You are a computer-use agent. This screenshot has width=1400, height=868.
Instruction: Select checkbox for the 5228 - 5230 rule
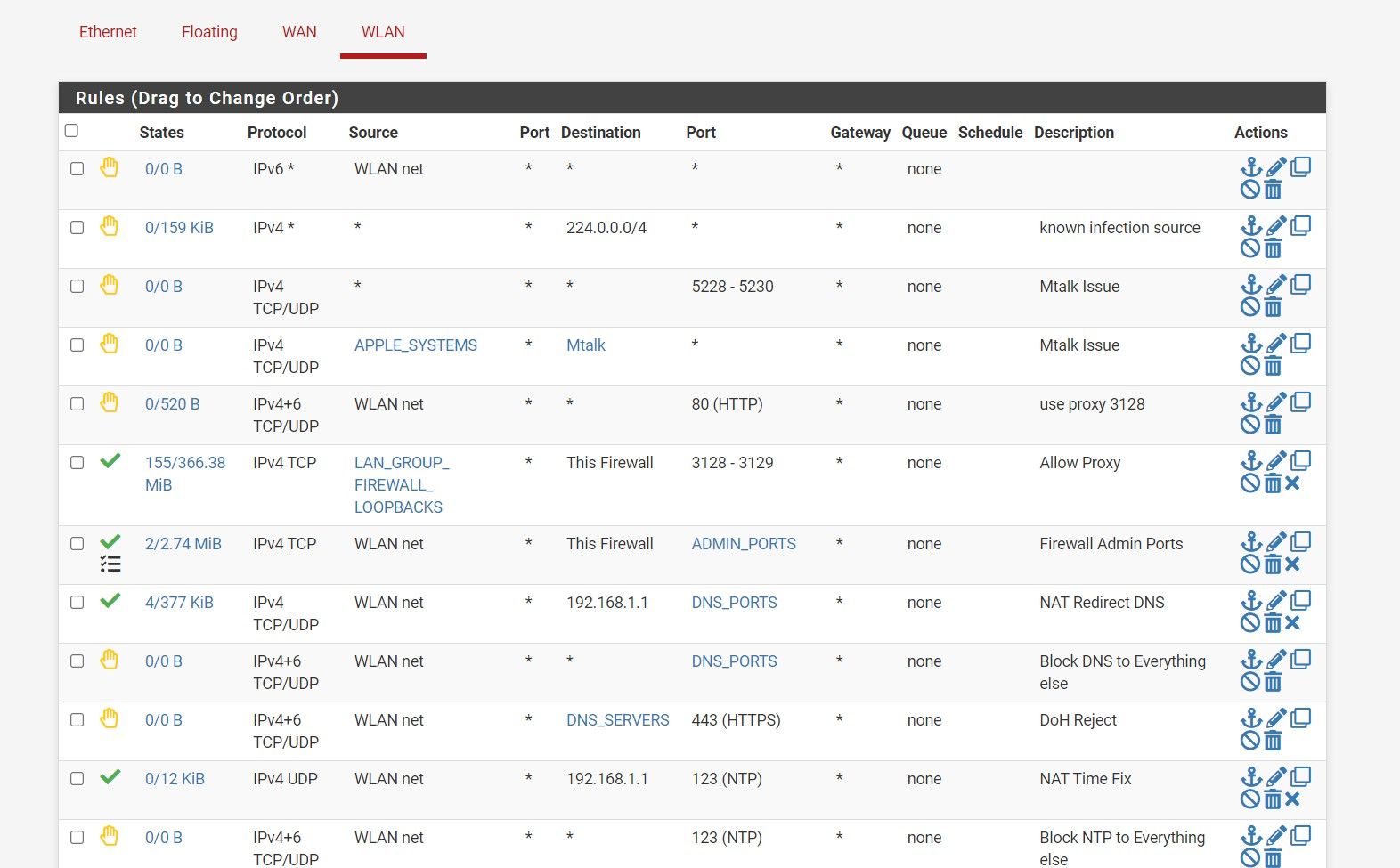coord(77,287)
